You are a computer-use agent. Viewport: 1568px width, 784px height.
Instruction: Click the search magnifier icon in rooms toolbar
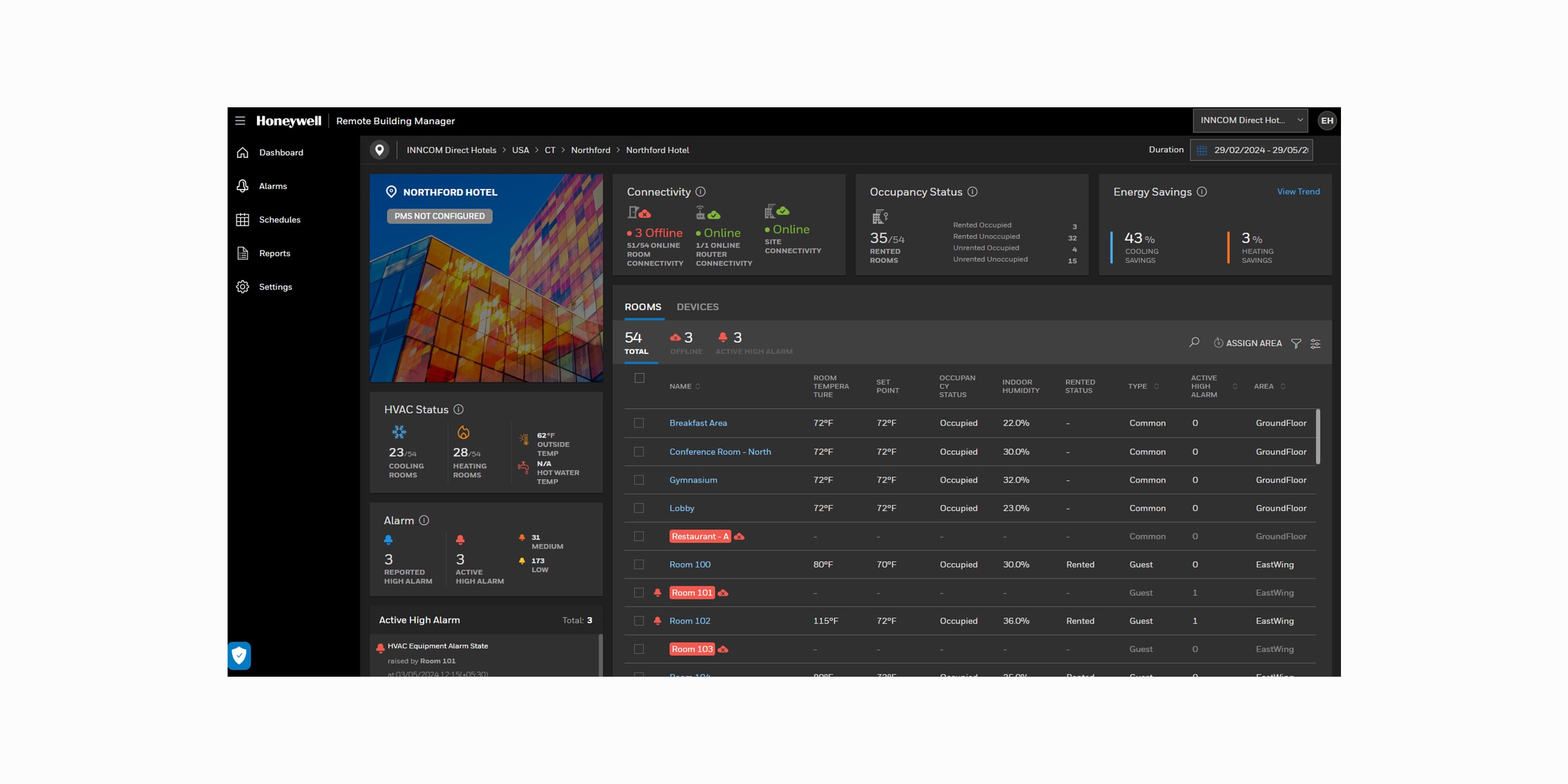[x=1195, y=342]
